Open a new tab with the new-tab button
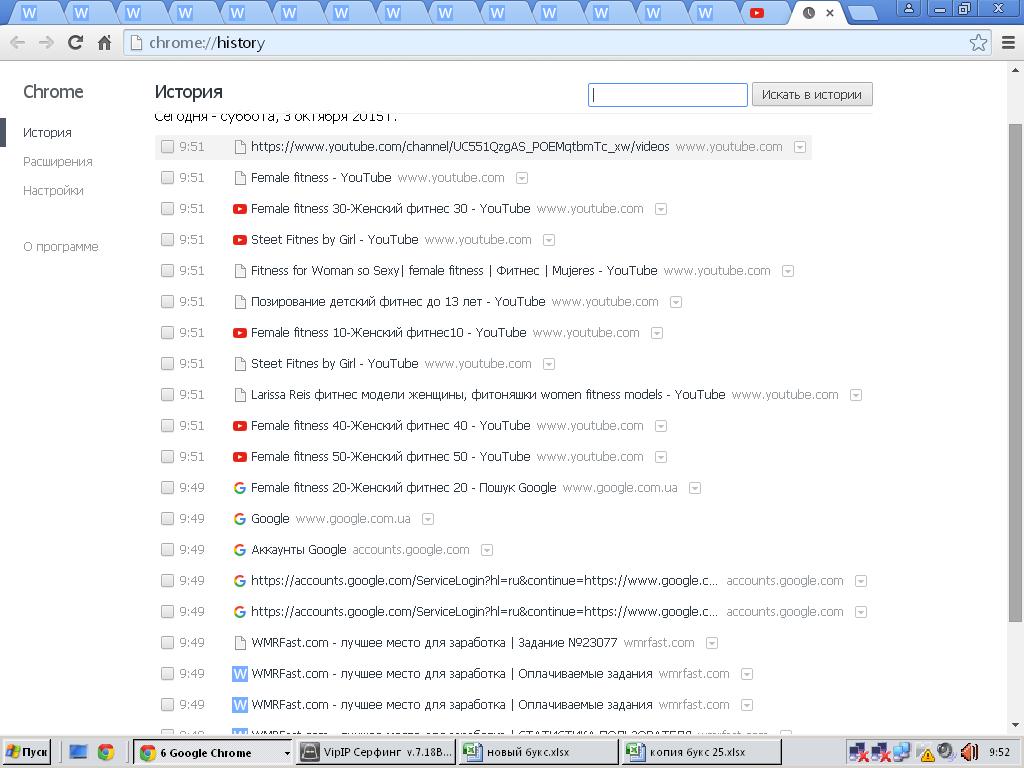 point(862,12)
